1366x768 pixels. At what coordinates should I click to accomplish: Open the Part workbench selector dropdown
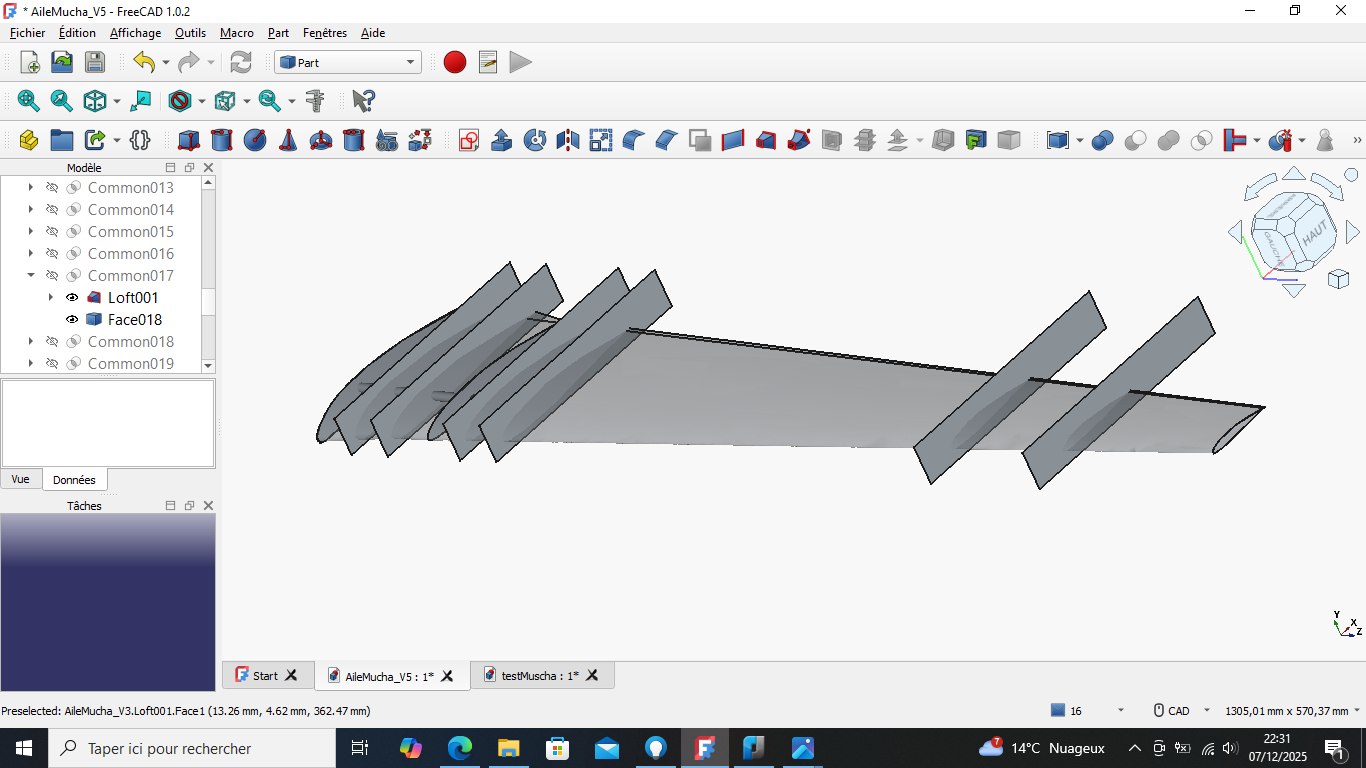coord(348,63)
